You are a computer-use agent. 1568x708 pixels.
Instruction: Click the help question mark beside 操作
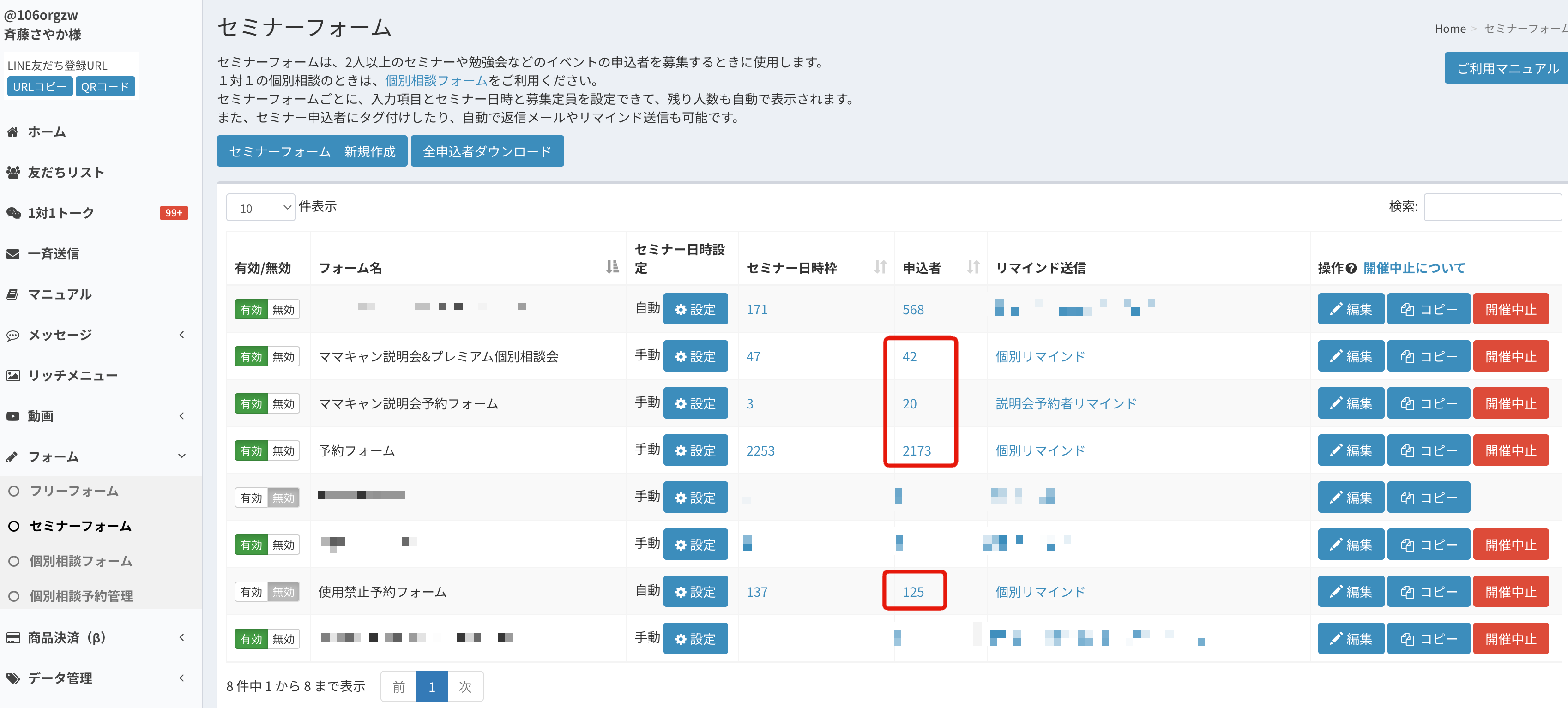click(1351, 268)
